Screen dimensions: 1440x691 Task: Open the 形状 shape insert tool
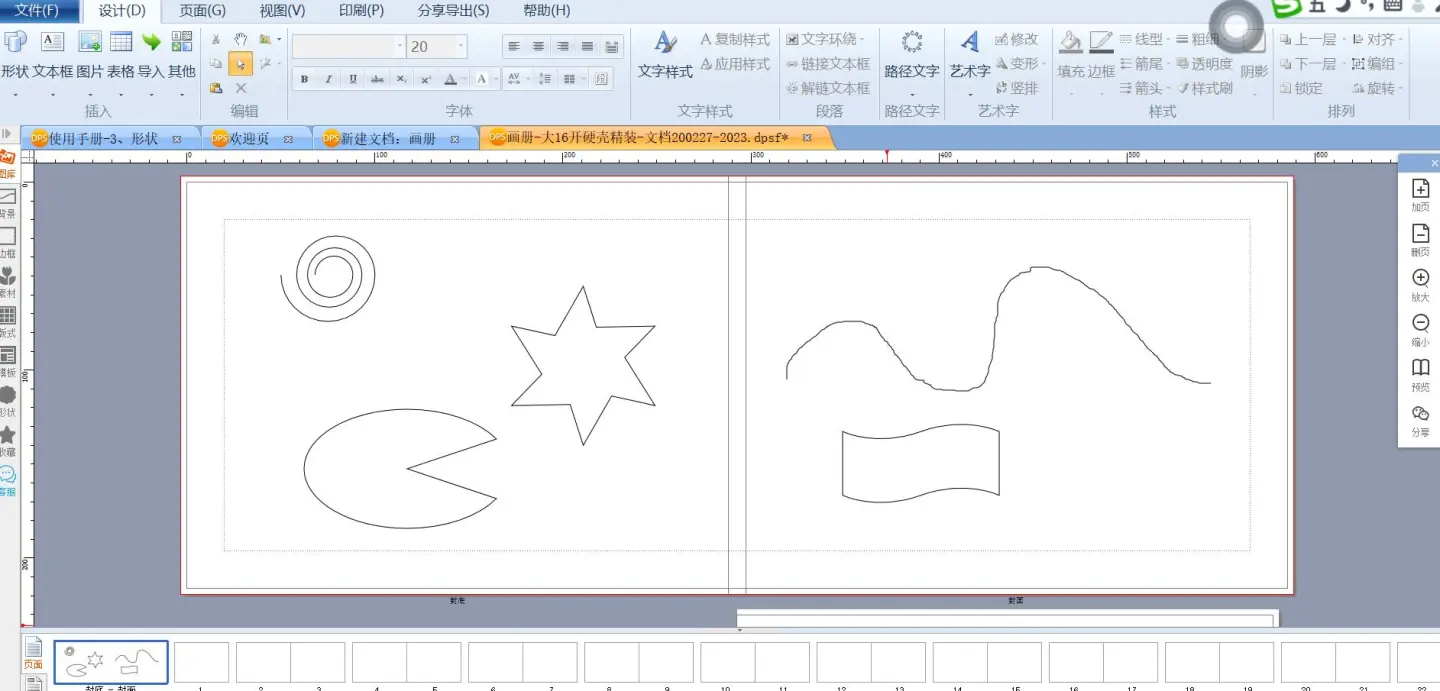15,43
